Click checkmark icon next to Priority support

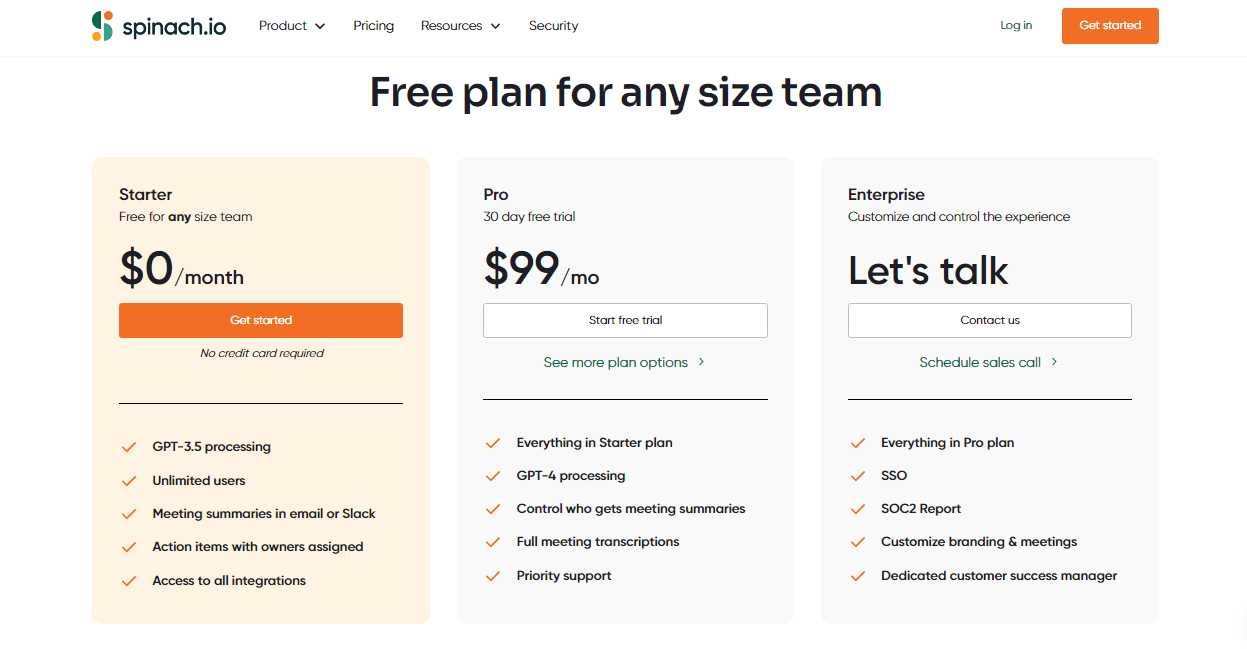(x=493, y=576)
